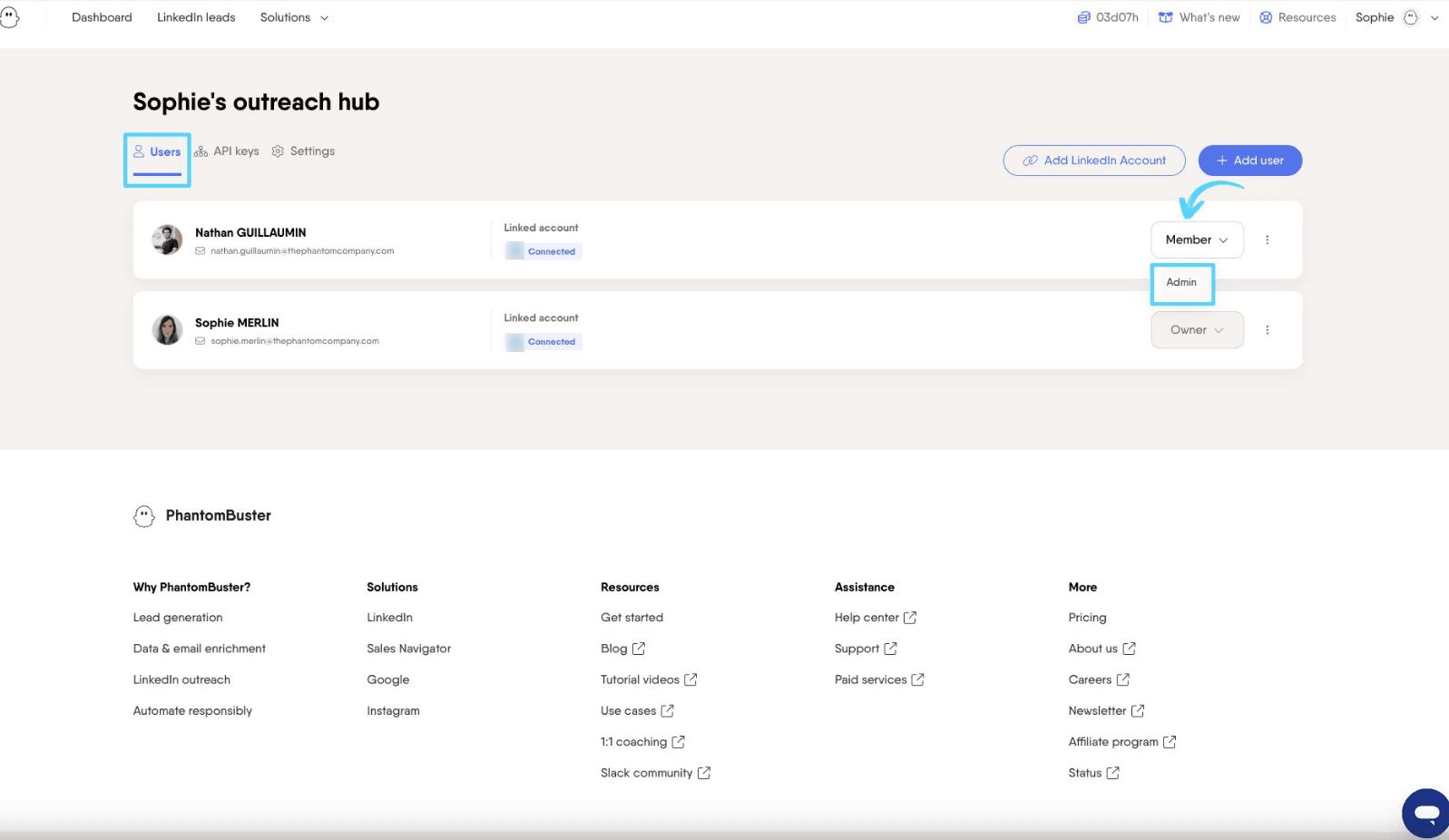
Task: Click external link icon beside 1:1 coaching
Action: click(x=679, y=742)
